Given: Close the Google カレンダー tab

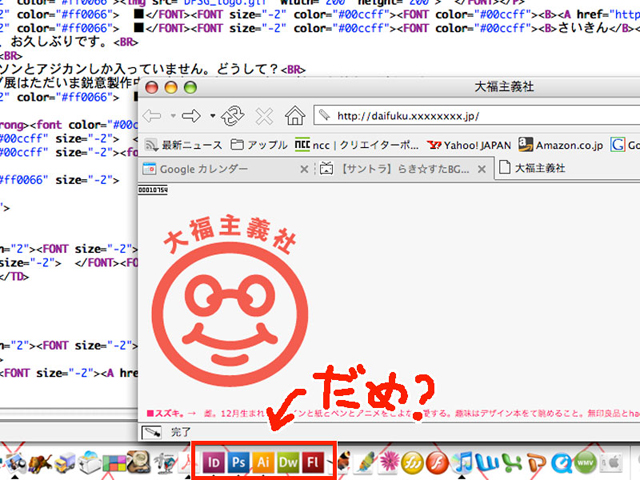Looking at the screenshot, I should pos(302,170).
